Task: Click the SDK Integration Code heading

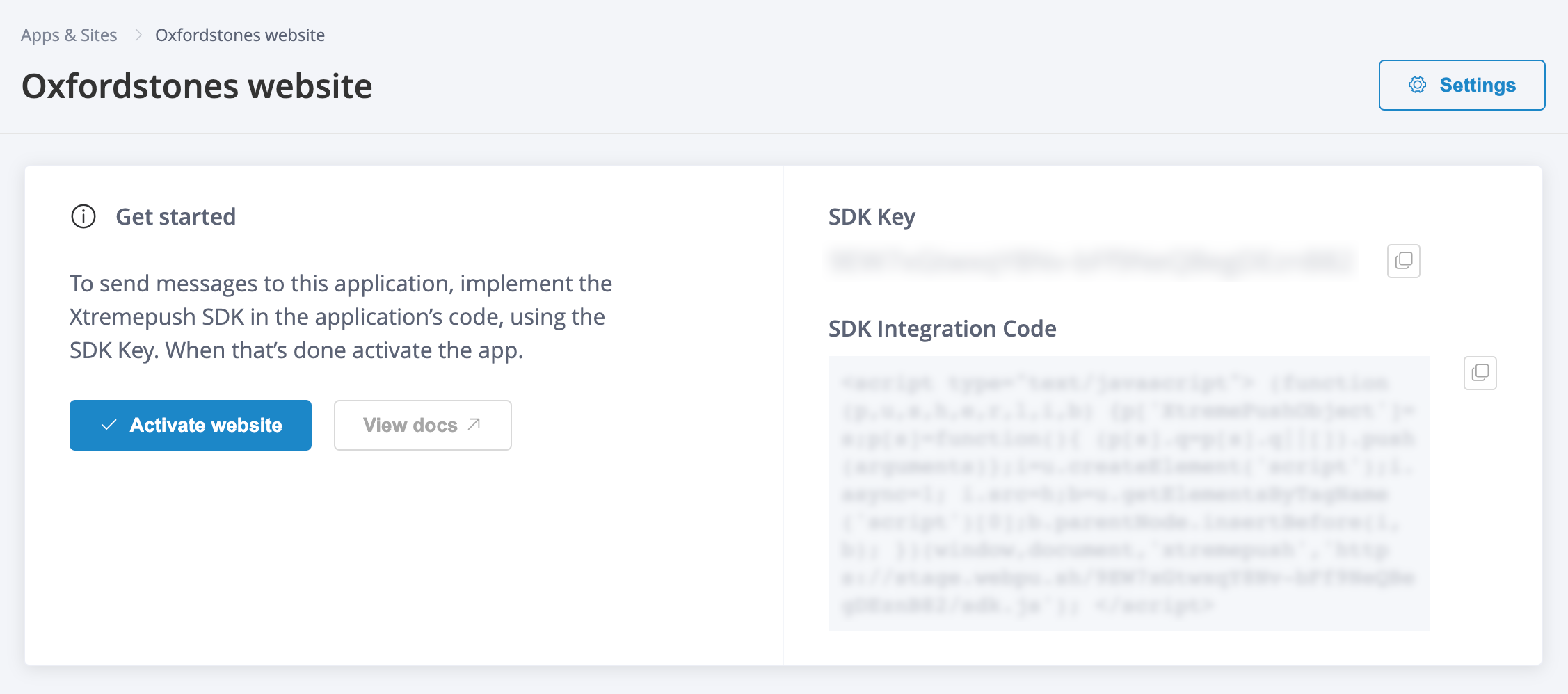Action: [x=942, y=328]
